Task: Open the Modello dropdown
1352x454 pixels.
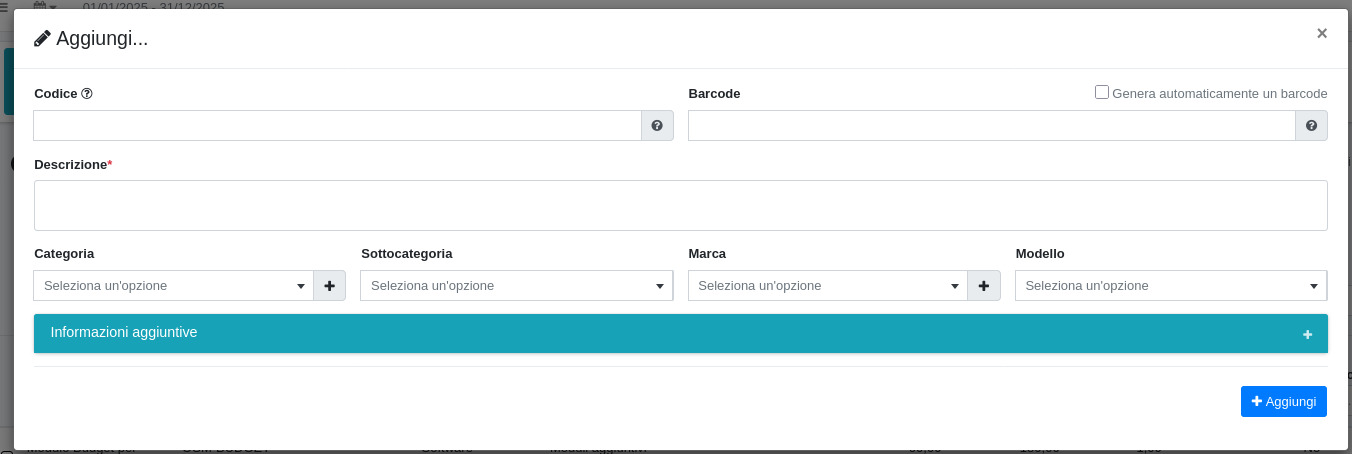Action: [1170, 286]
